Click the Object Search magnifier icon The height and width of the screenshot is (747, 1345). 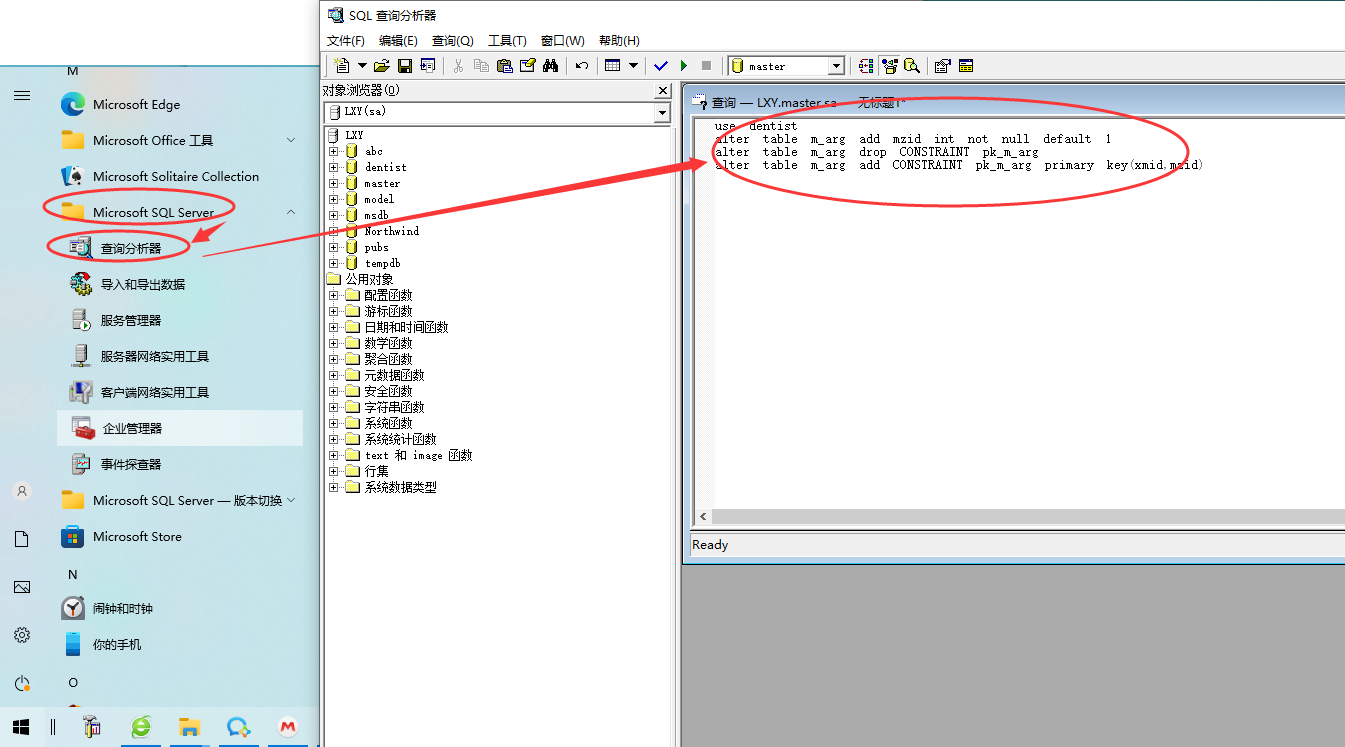(x=912, y=66)
